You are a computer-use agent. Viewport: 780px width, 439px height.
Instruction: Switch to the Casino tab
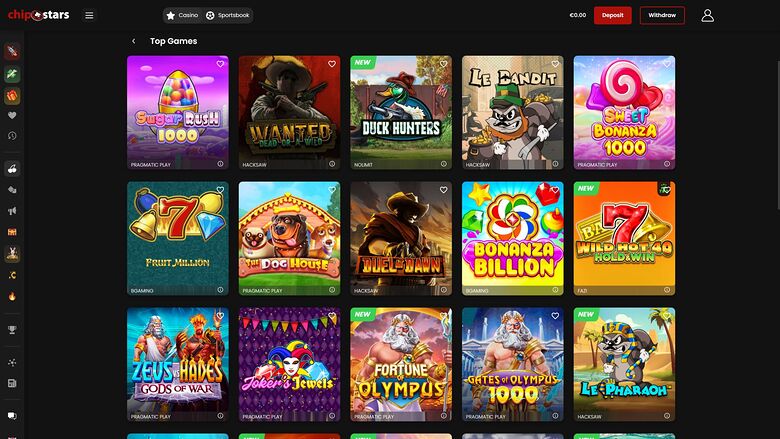(x=182, y=15)
